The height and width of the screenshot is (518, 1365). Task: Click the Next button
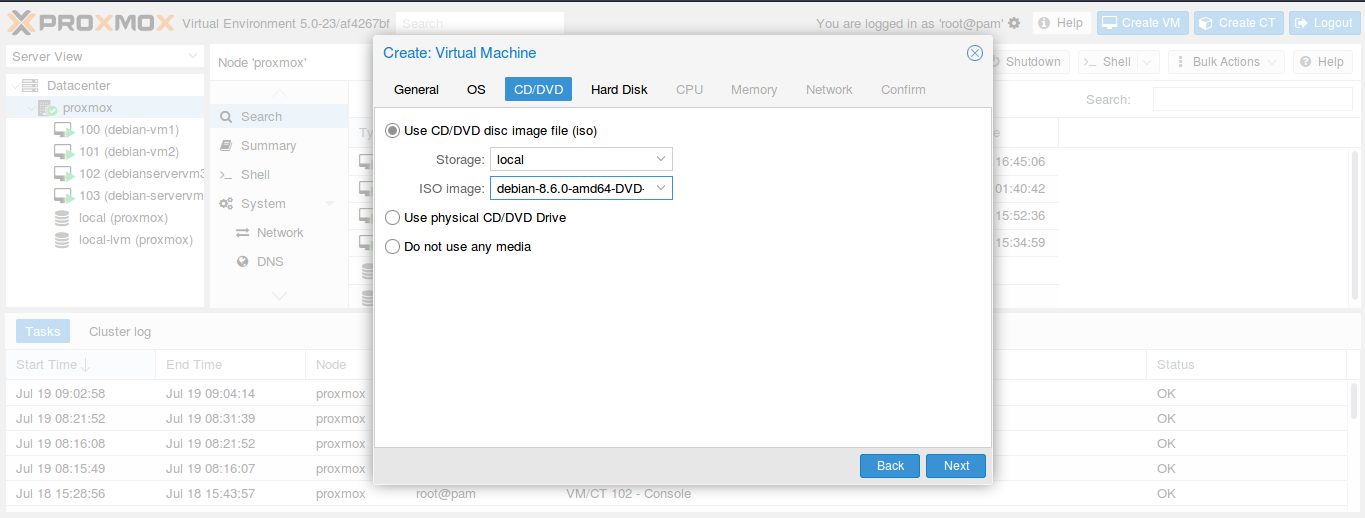pos(956,466)
